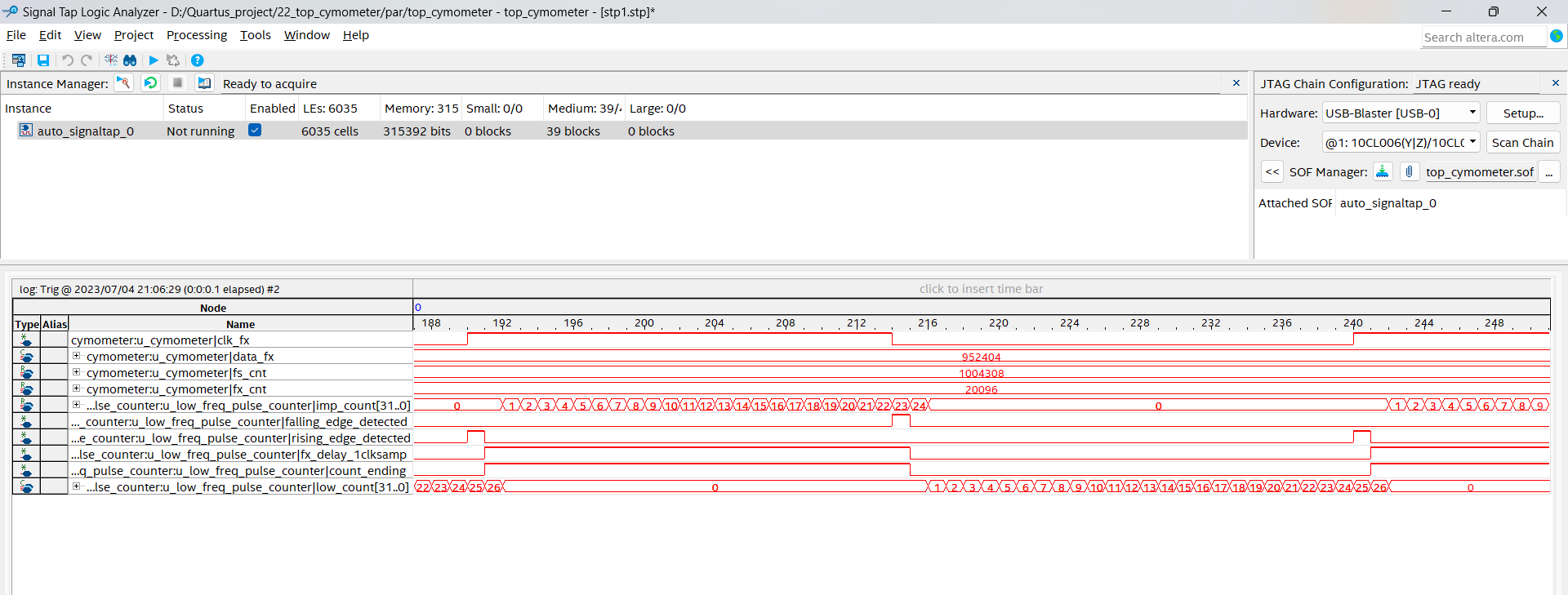This screenshot has width=1568, height=595.
Task: Toggle the Enabled checkbox for auto_signaltap_0
Action: click(255, 130)
